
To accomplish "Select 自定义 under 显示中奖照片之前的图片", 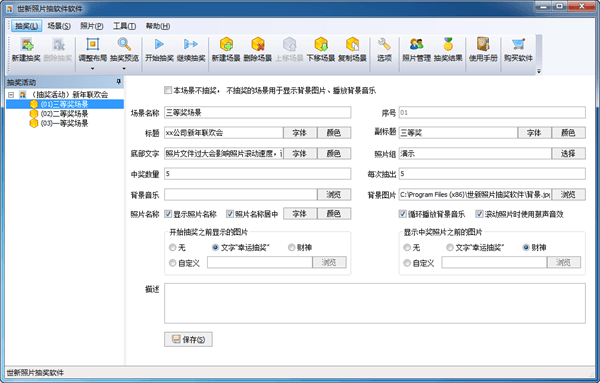I will [x=407, y=263].
